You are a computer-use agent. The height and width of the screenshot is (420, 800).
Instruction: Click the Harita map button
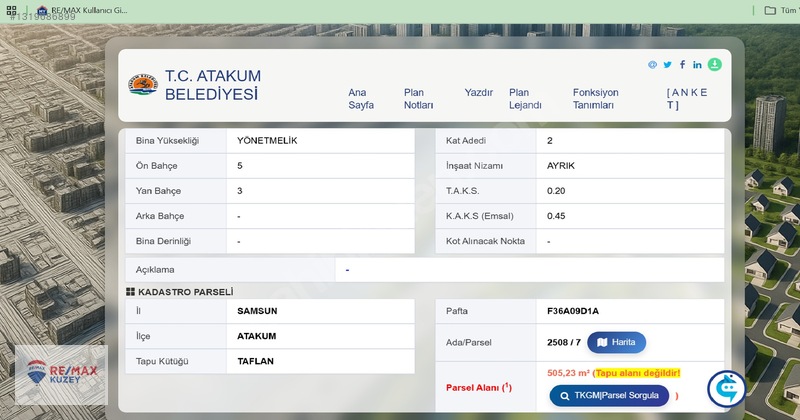tap(616, 342)
